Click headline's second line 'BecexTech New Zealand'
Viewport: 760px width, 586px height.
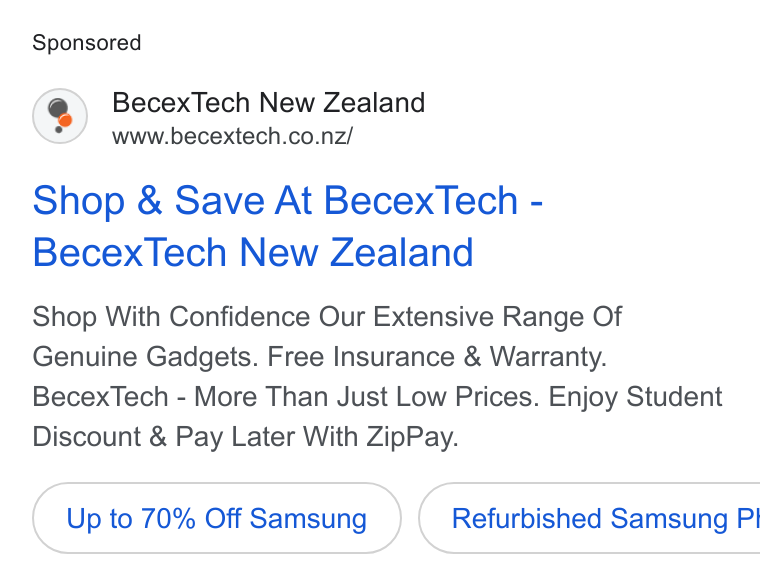253,253
